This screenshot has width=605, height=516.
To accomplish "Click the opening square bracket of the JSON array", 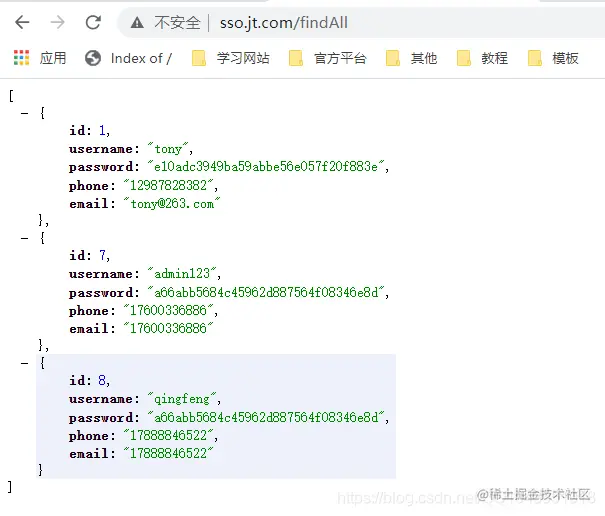I will point(11,95).
